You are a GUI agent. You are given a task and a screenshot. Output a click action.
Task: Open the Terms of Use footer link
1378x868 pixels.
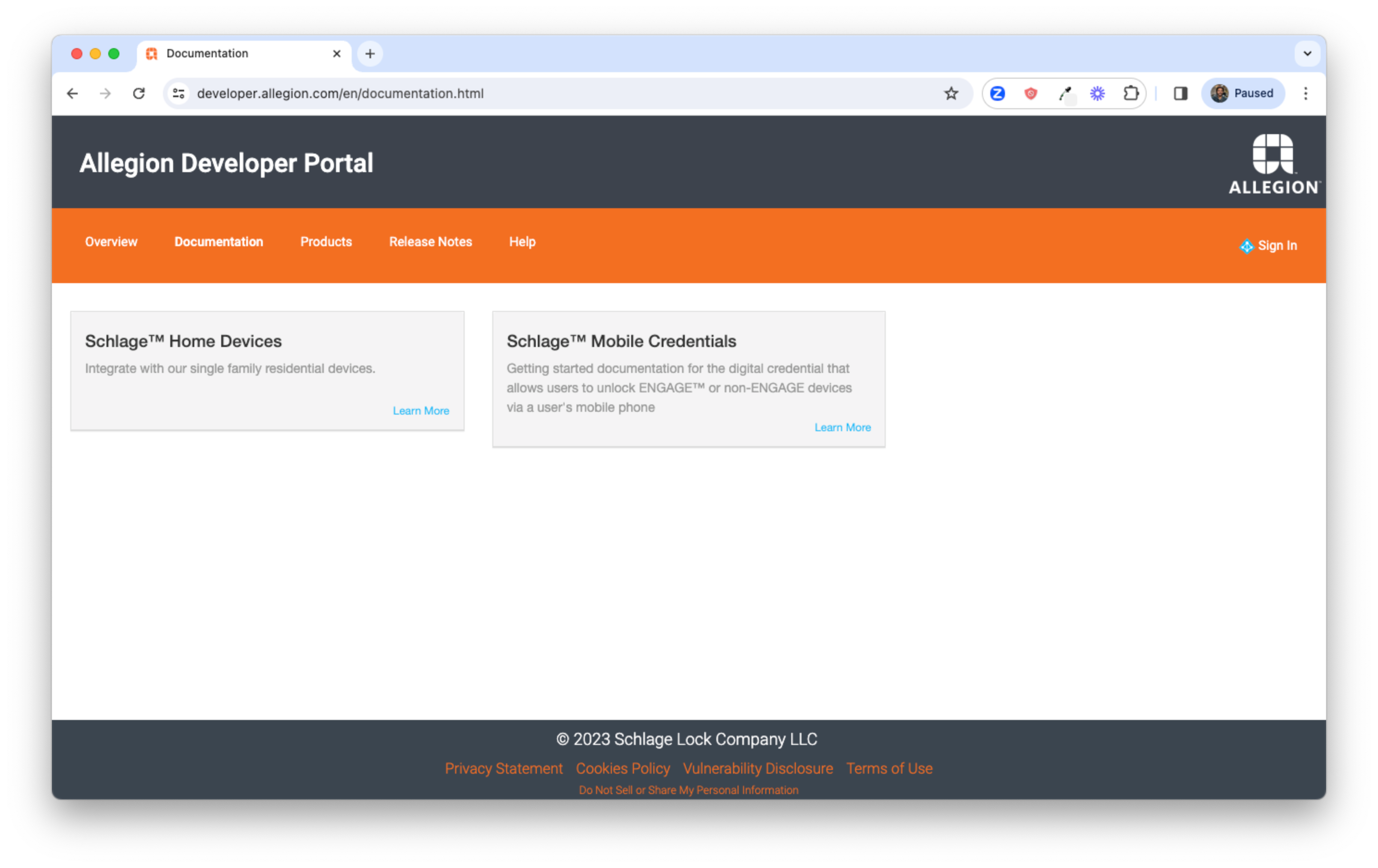(889, 769)
